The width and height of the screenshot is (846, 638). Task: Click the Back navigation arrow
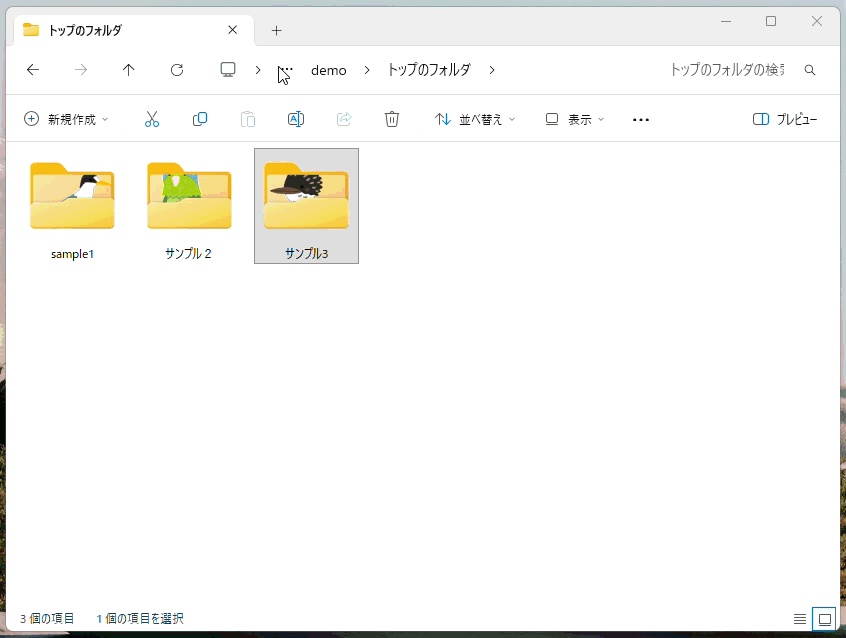point(32,70)
